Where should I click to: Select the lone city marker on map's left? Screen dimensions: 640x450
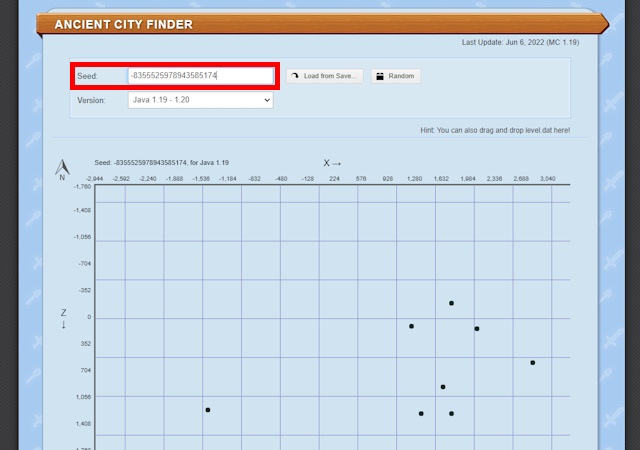207,410
